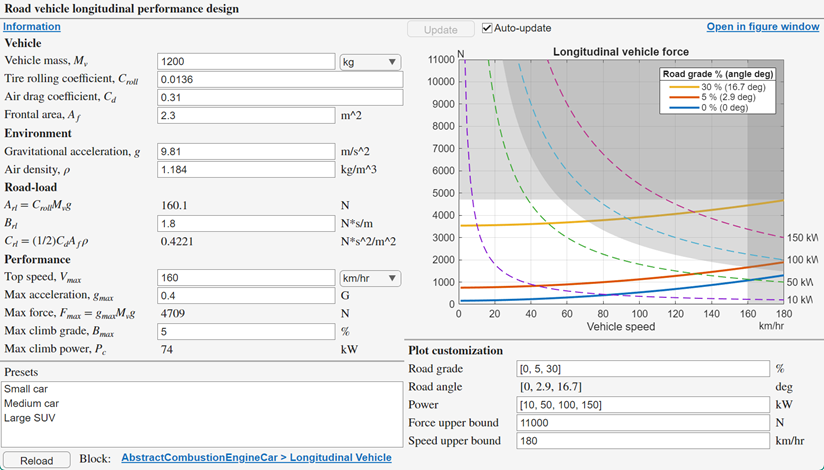Click the Frontal area input field
The height and width of the screenshot is (470, 824).
[x=245, y=116]
